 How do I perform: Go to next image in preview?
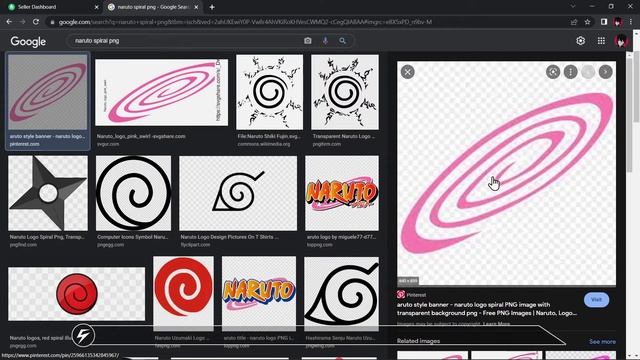coord(605,72)
